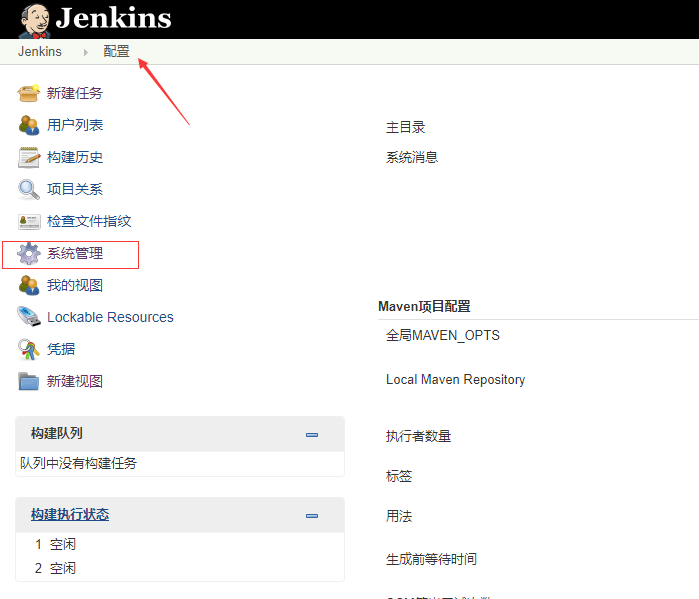The height and width of the screenshot is (599, 699).
Task: Click the Maven项目配置 section heading
Action: (x=424, y=307)
